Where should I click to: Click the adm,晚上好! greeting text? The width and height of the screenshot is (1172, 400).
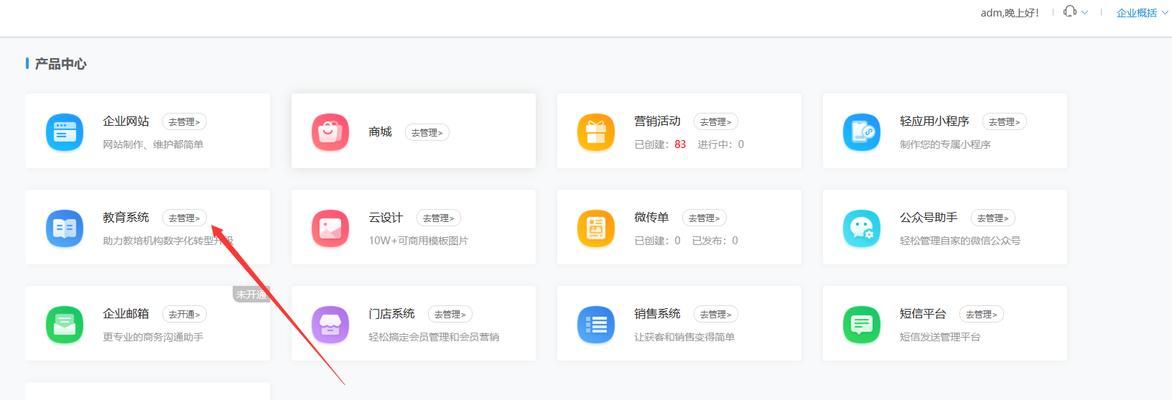(1010, 13)
